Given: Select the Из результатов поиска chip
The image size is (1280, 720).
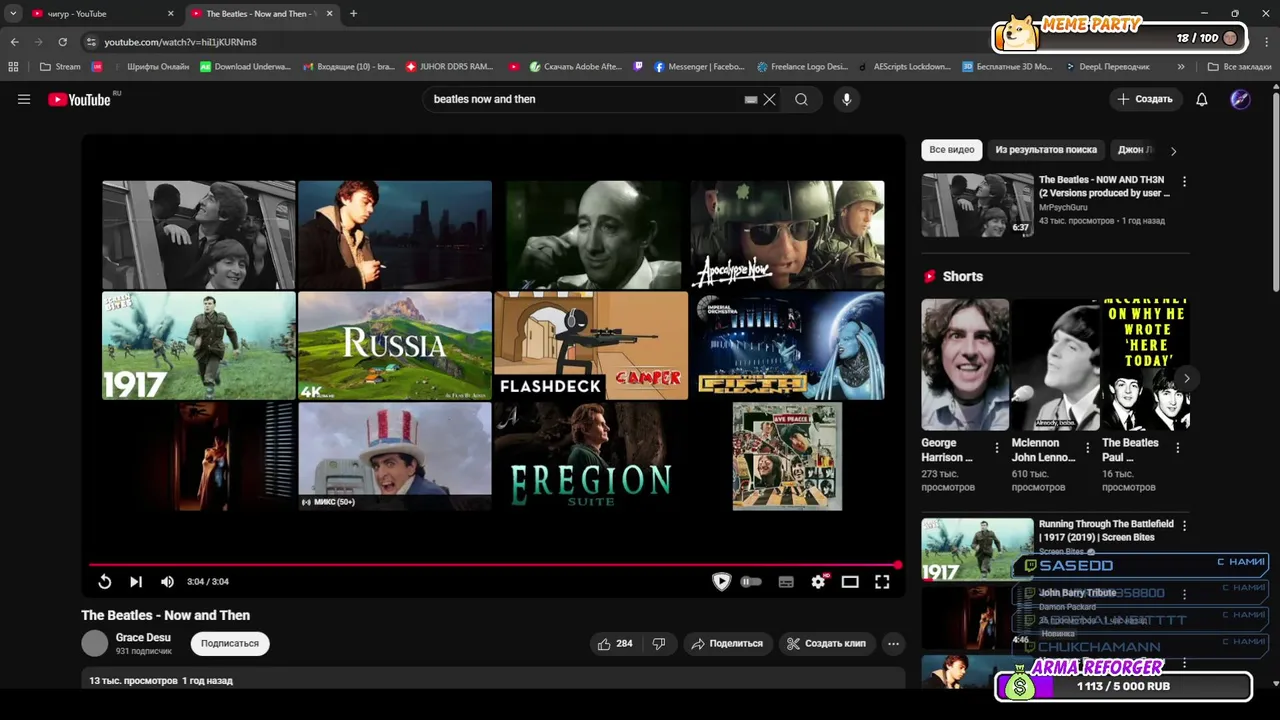Looking at the screenshot, I should [x=1046, y=150].
